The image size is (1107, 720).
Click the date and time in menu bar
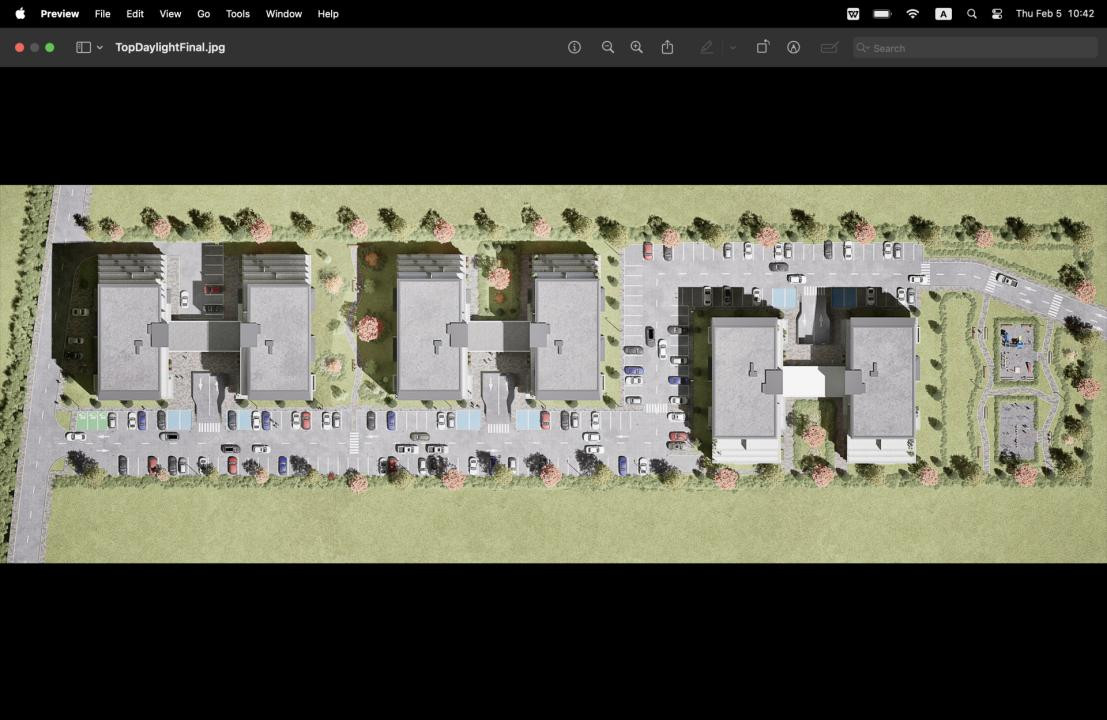pos(1054,14)
